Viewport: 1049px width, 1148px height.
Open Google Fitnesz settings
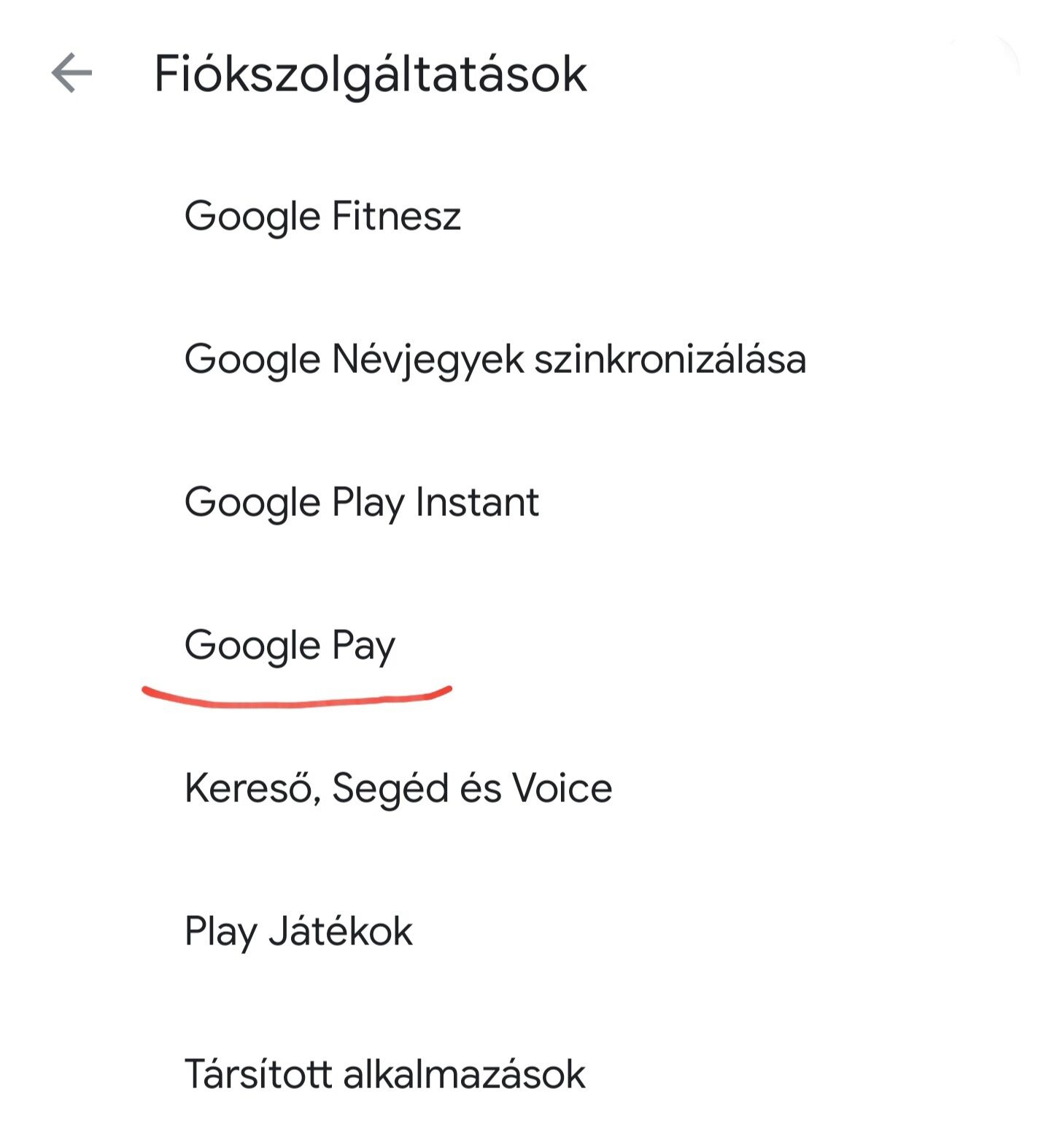524,216
